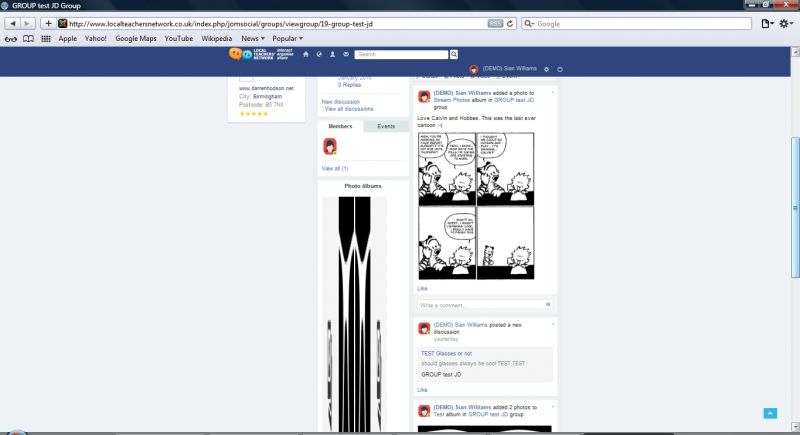
Task: Click navbar avatar of Sian Williams
Action: pyautogui.click(x=473, y=69)
